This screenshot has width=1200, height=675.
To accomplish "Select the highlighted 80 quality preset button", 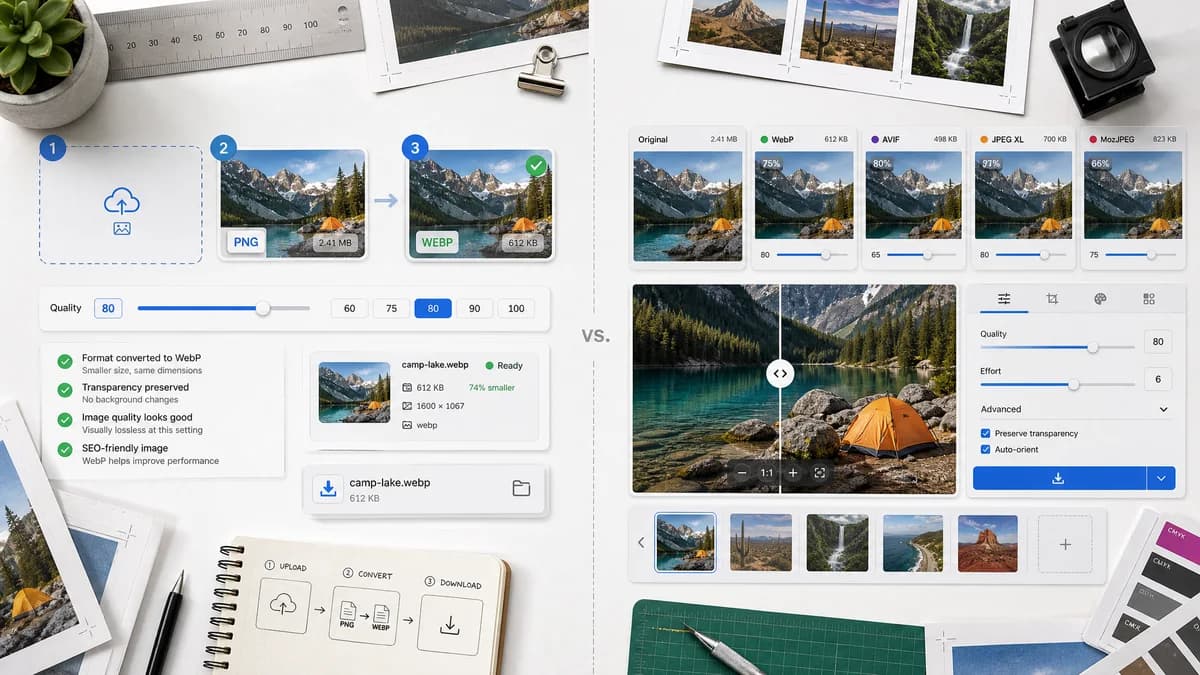I will (433, 308).
